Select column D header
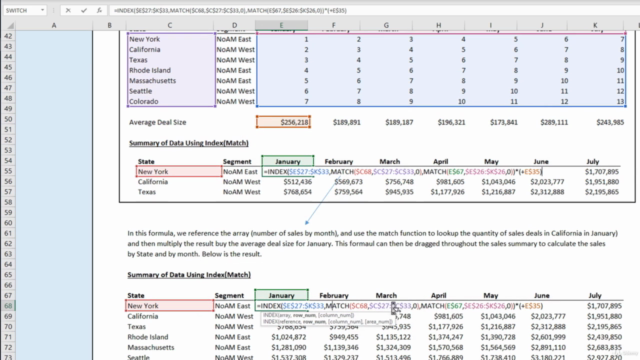 (x=235, y=25)
